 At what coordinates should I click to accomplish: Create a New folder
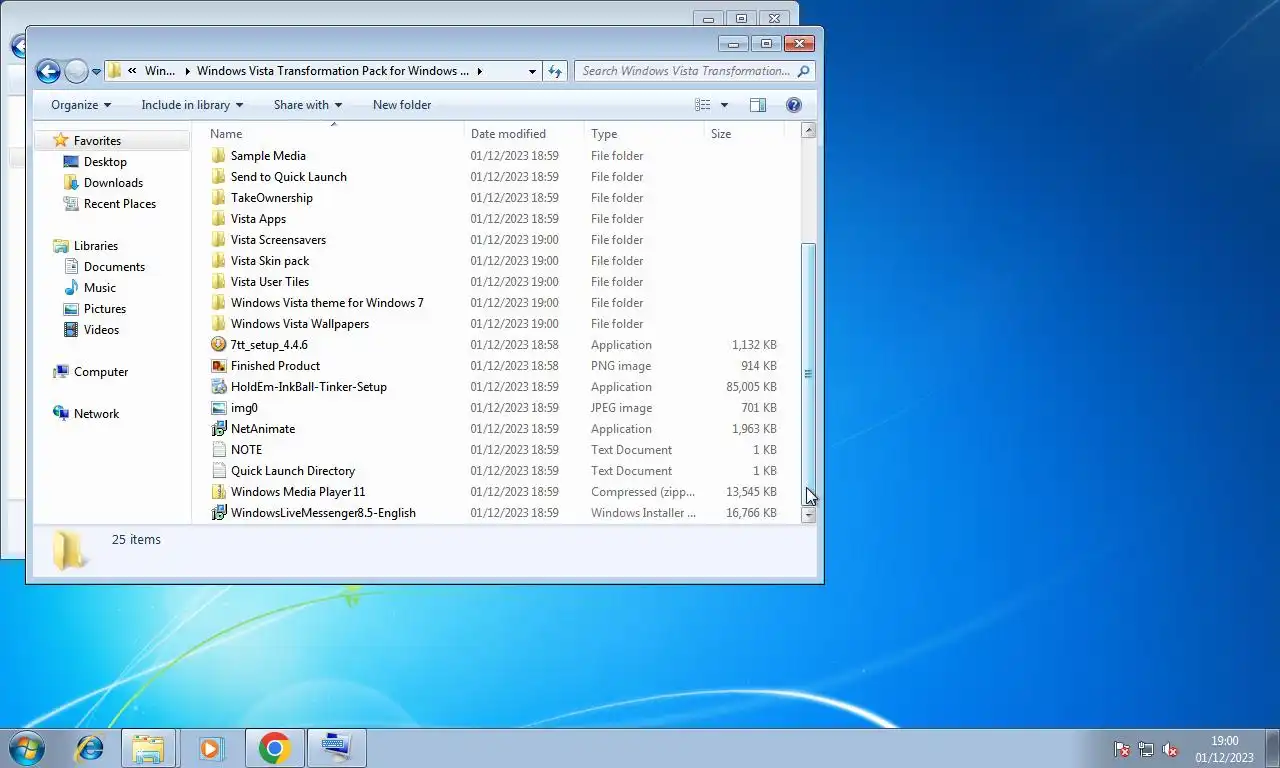[x=402, y=105]
